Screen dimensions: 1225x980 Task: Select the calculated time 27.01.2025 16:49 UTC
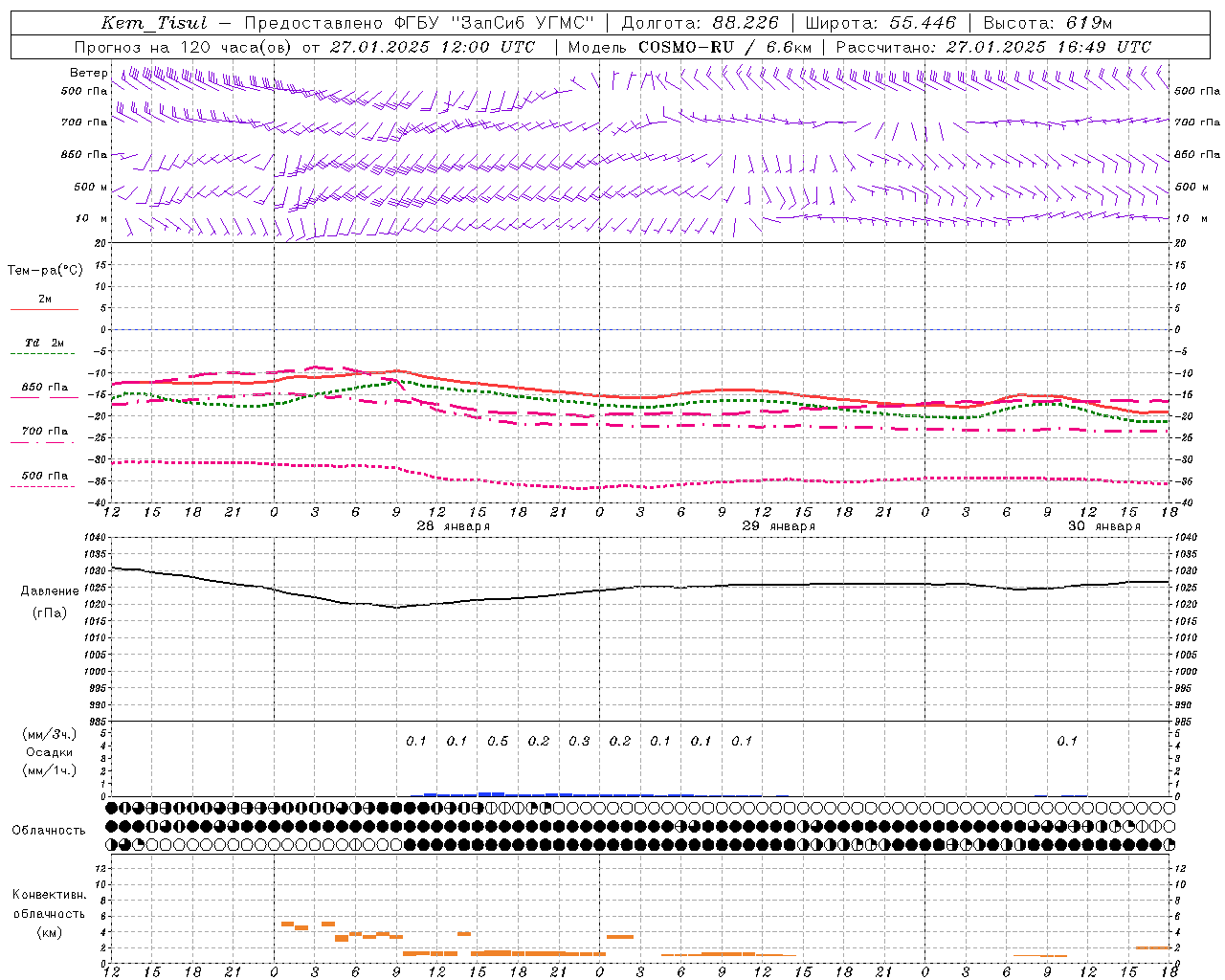click(x=1049, y=47)
